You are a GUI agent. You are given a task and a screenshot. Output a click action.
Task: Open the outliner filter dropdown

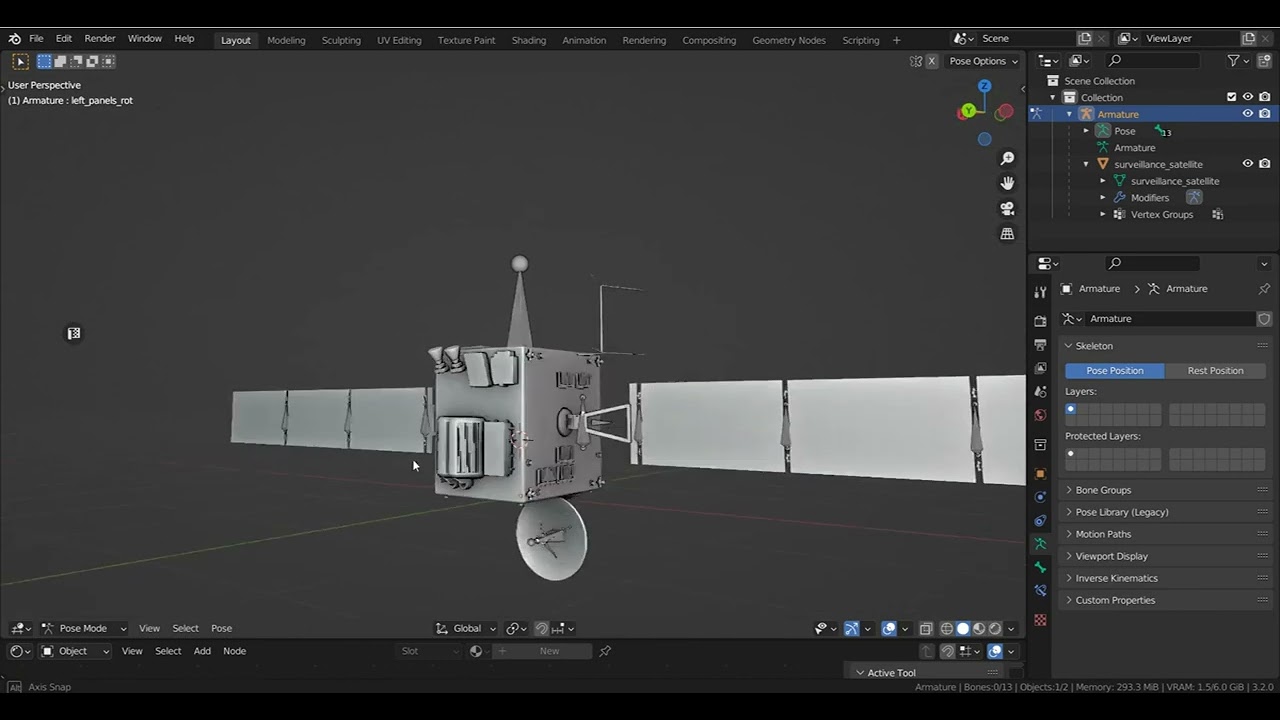1238,61
